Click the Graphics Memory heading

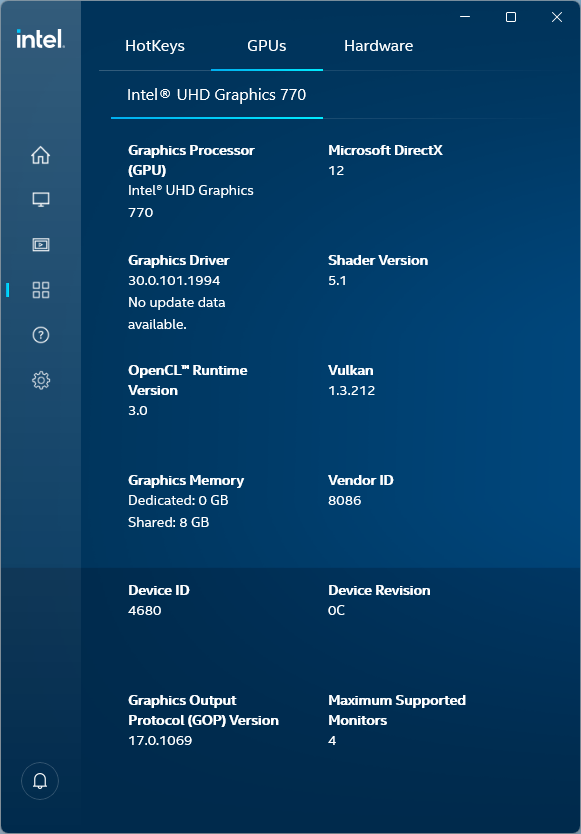[186, 481]
